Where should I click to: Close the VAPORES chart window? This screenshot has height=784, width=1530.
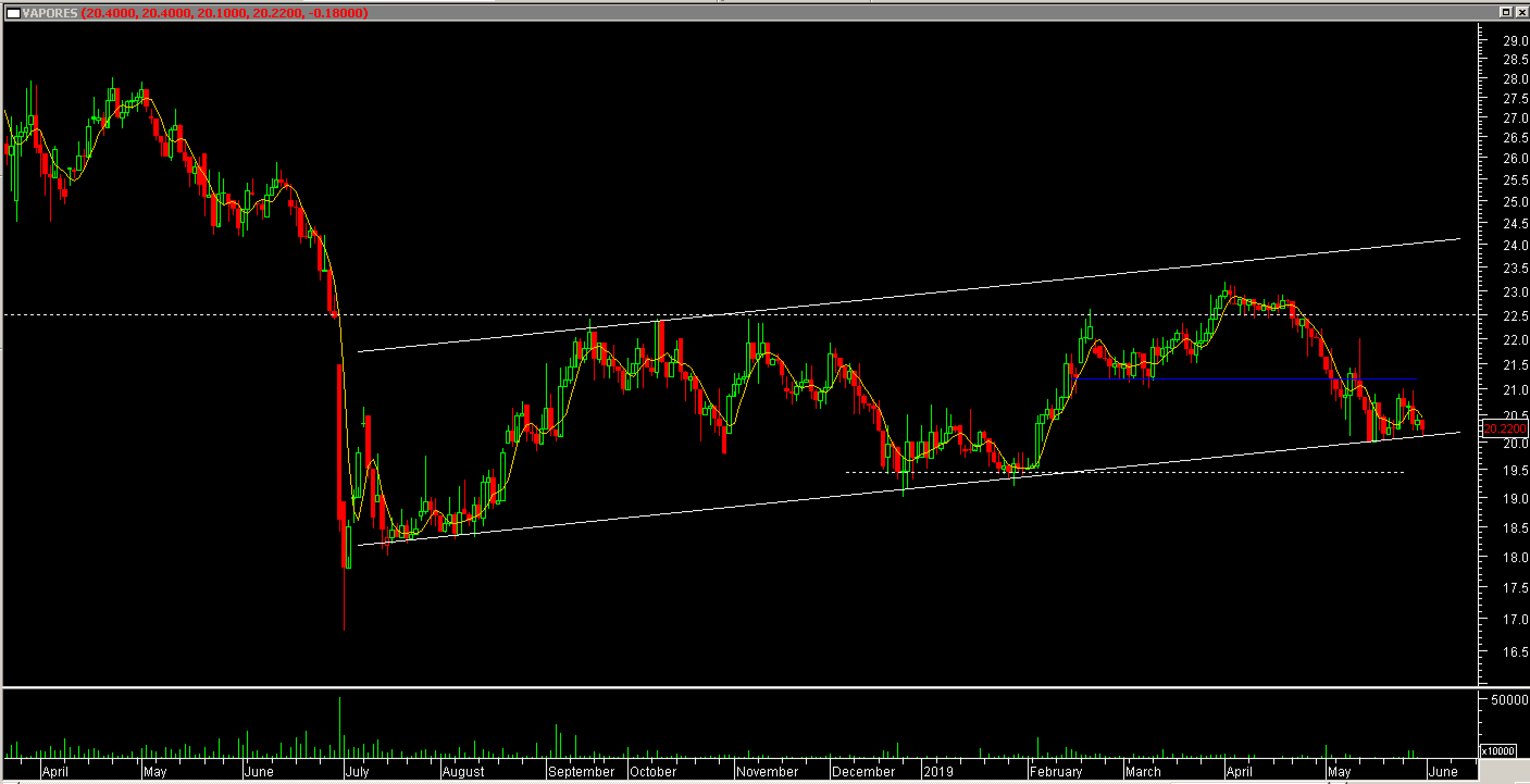pos(1522,12)
